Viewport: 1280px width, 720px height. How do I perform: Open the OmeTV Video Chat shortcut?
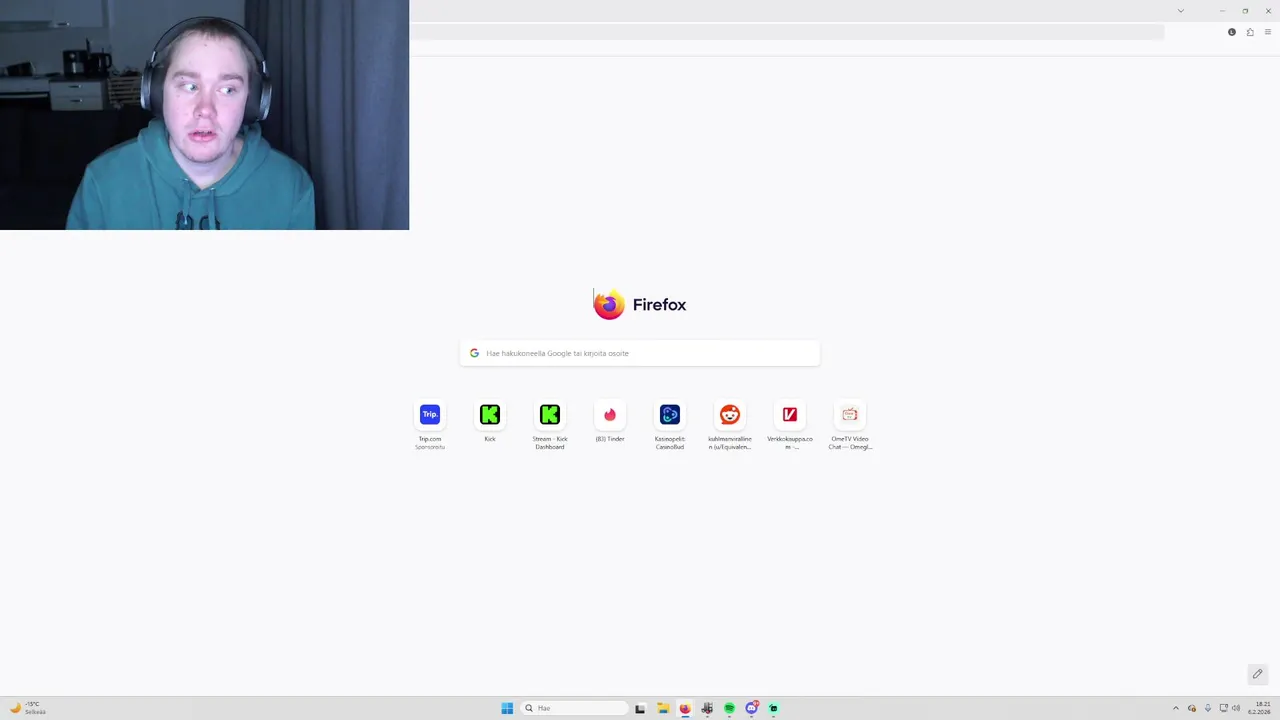pyautogui.click(x=850, y=415)
